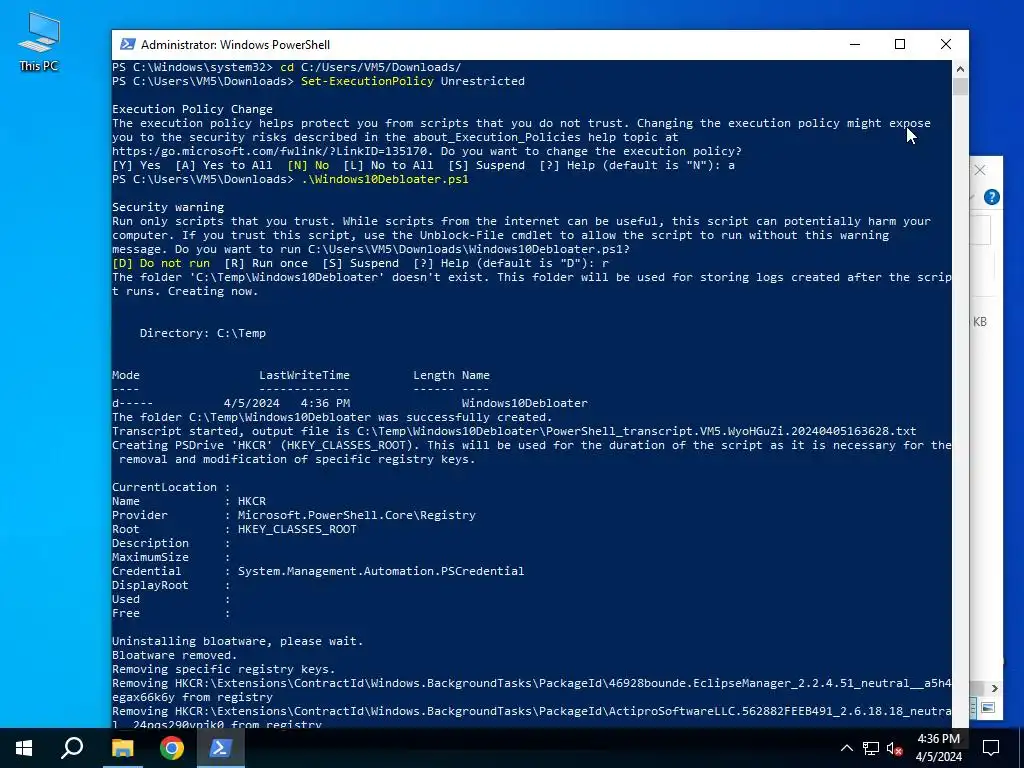Click the Microsoft.PowerShell.Core\Registry provider value

pyautogui.click(x=357, y=515)
